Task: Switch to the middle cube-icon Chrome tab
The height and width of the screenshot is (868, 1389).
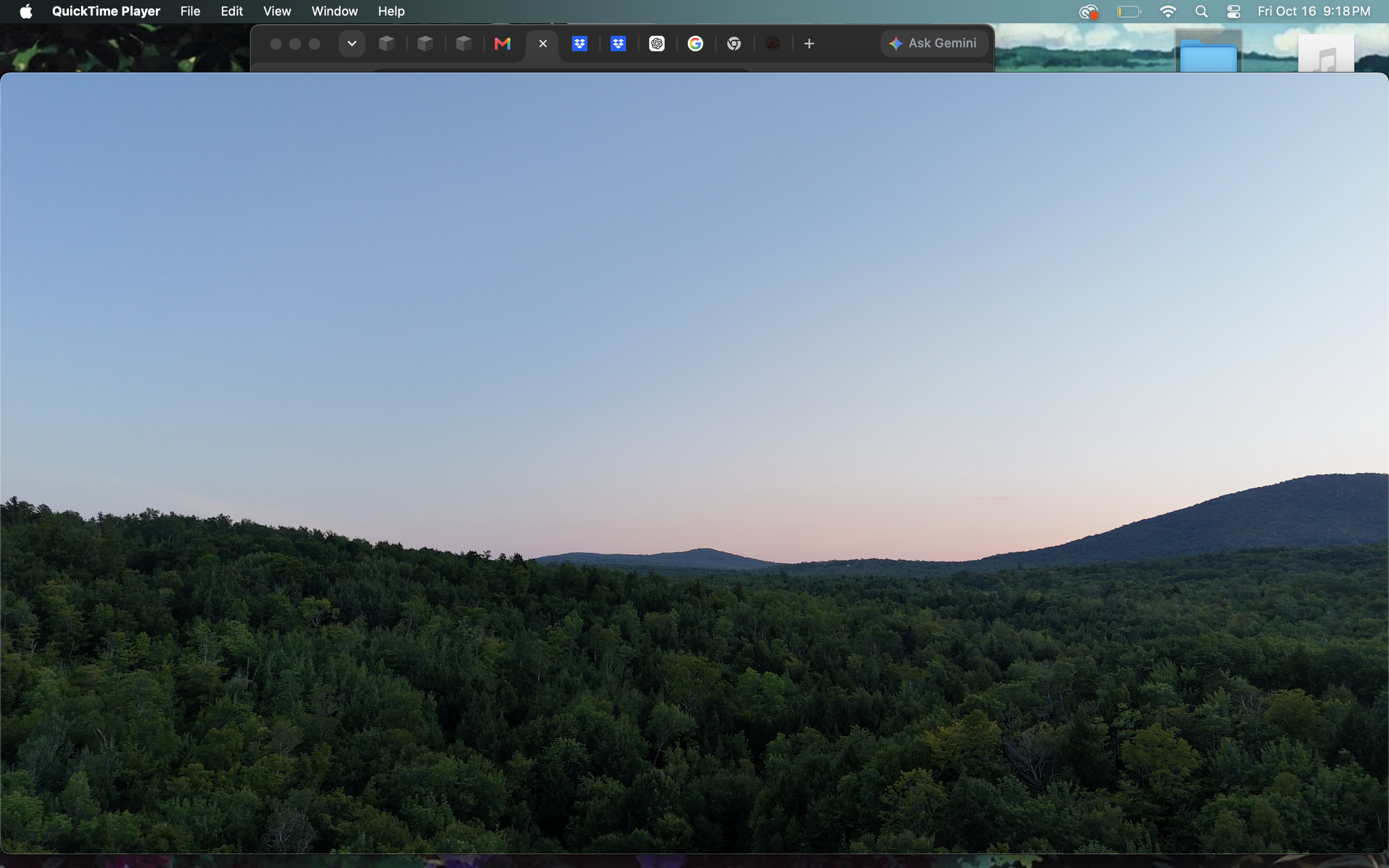Action: pos(426,44)
